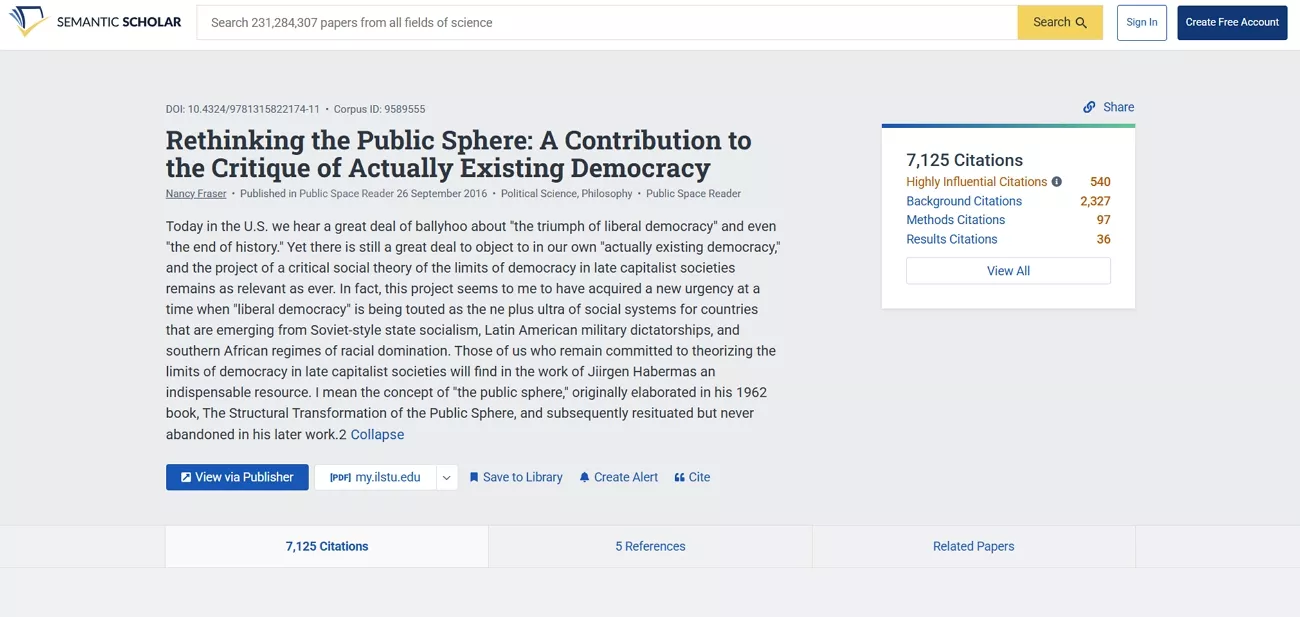
Task: Click inside the paper search field
Action: point(600,21)
